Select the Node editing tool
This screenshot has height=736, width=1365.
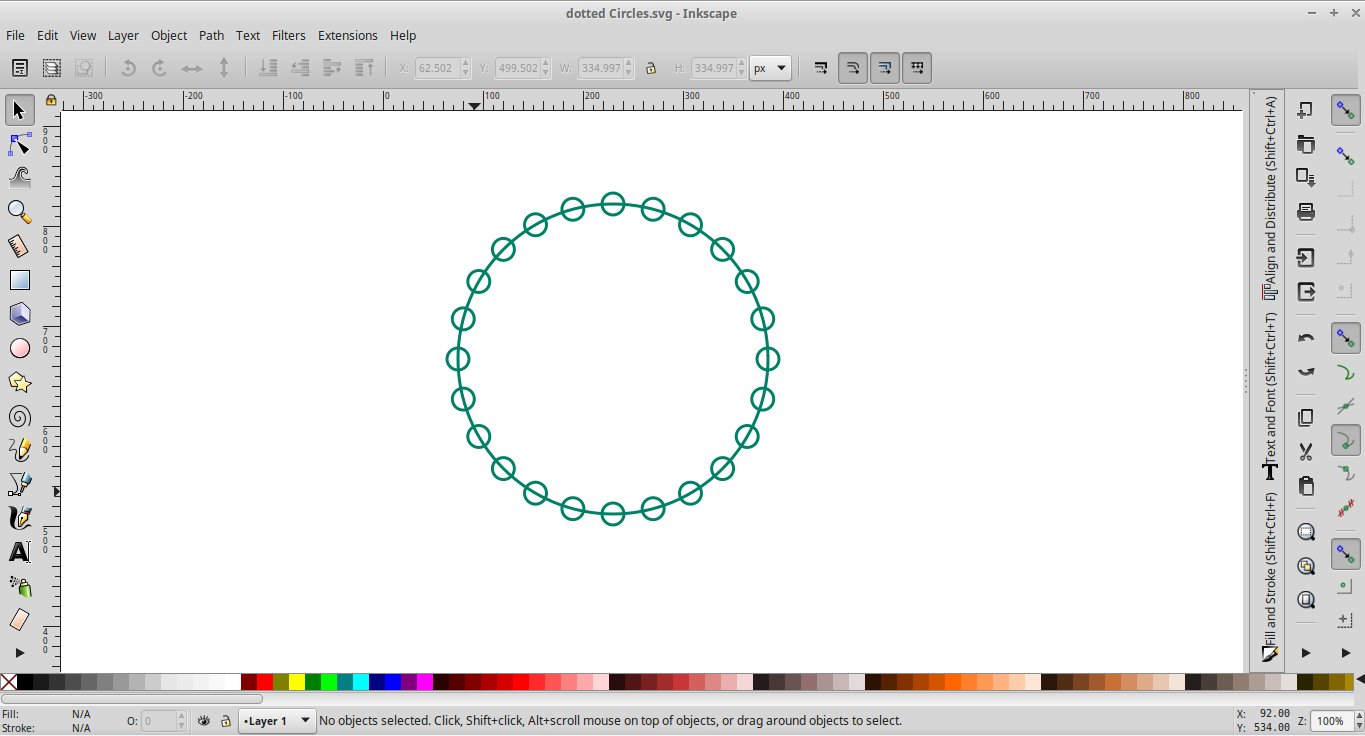(x=19, y=144)
